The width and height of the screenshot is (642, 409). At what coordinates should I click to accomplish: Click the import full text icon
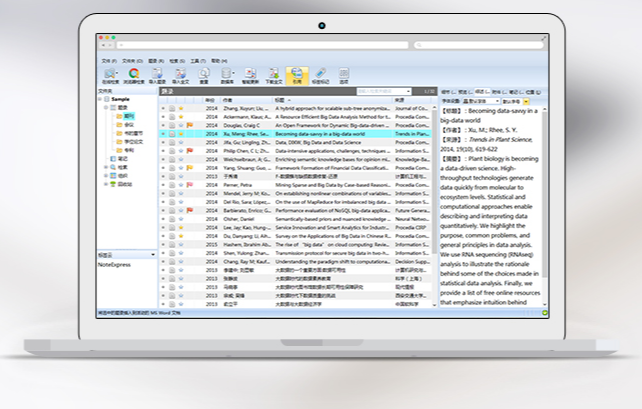pyautogui.click(x=180, y=75)
